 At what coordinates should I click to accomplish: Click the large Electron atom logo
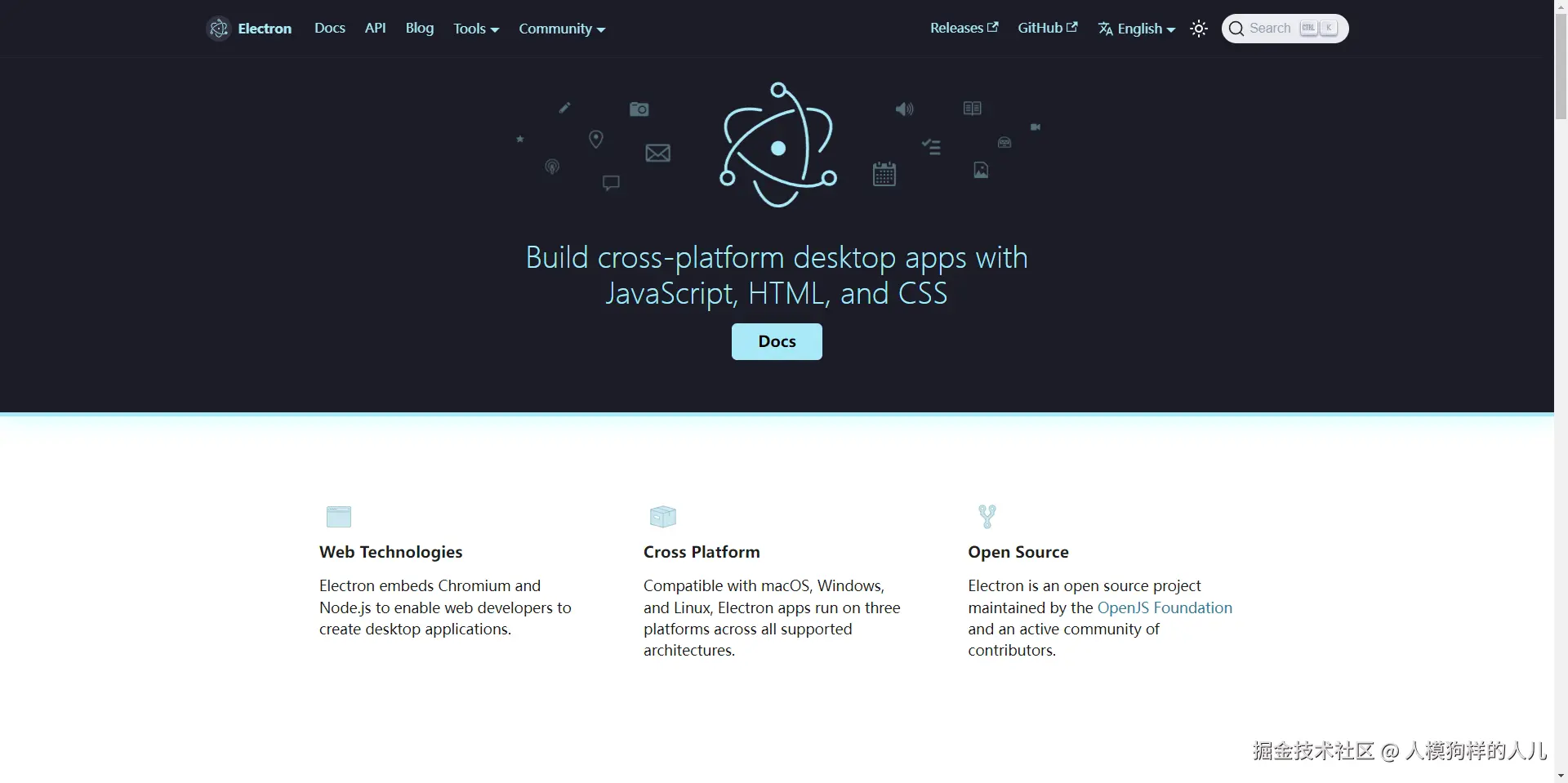point(777,145)
